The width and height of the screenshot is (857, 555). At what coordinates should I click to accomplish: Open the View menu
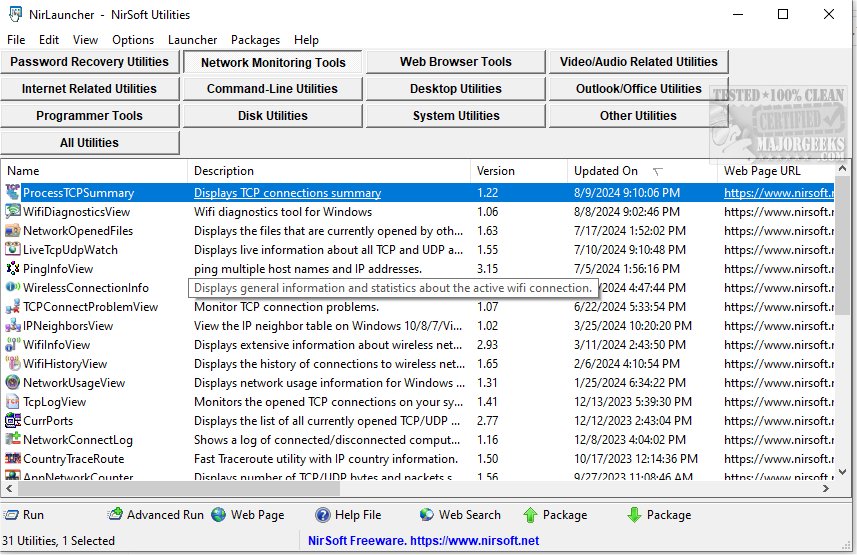tap(85, 40)
